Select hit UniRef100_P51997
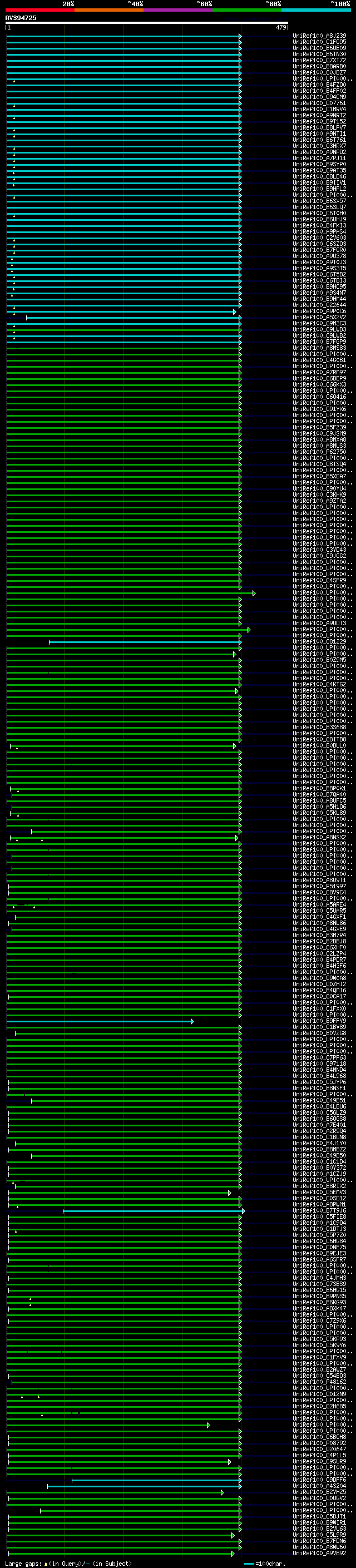 319,886
